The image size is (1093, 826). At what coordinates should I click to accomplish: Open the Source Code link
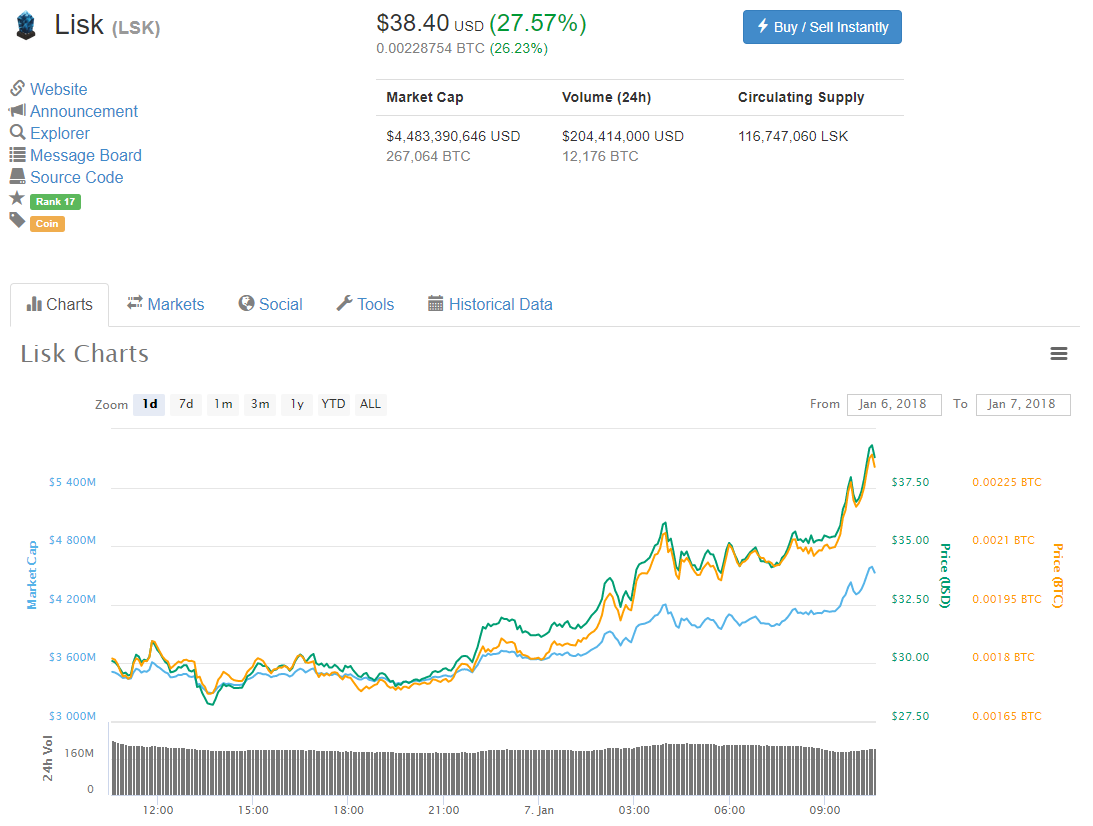point(77,177)
